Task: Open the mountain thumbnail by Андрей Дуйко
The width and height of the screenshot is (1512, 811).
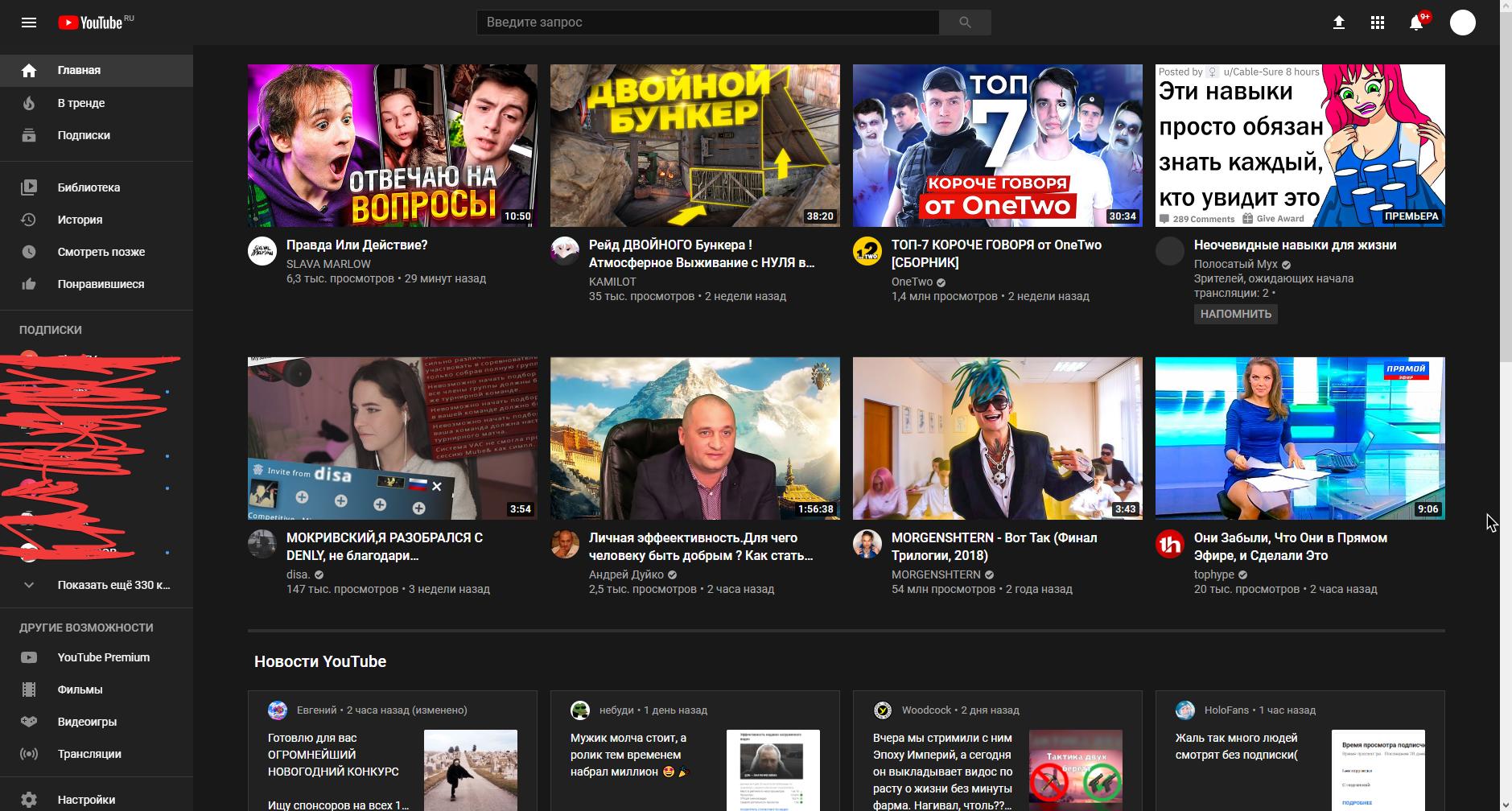Action: coord(695,438)
